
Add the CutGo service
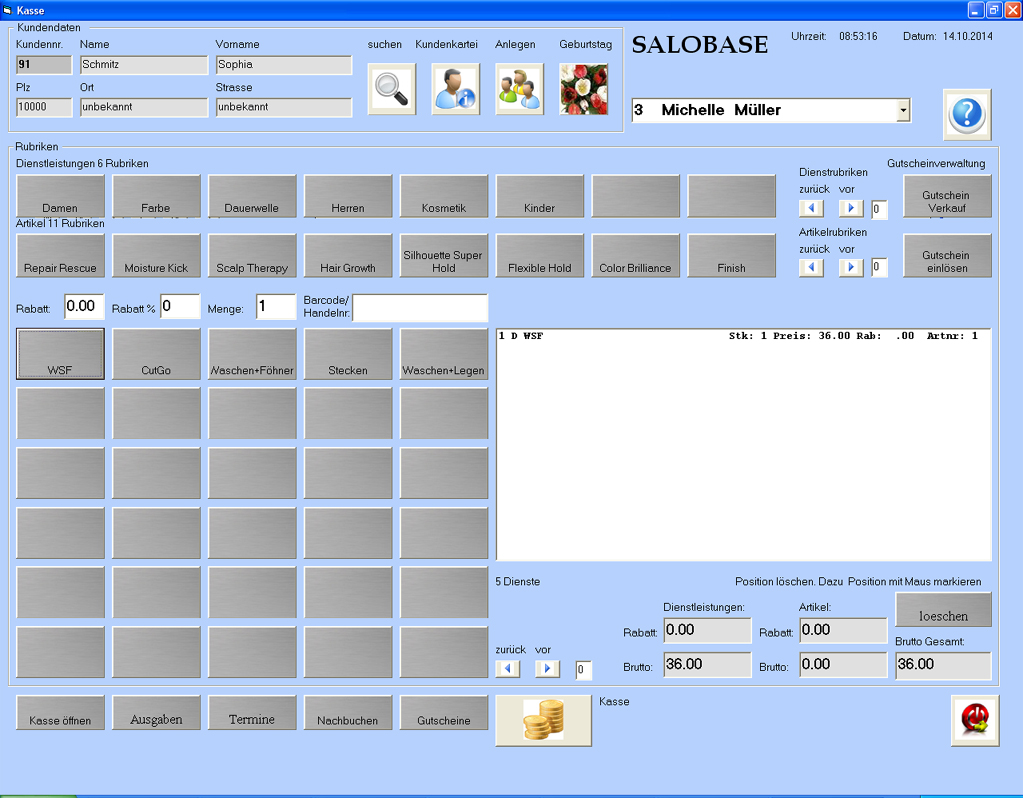[156, 355]
